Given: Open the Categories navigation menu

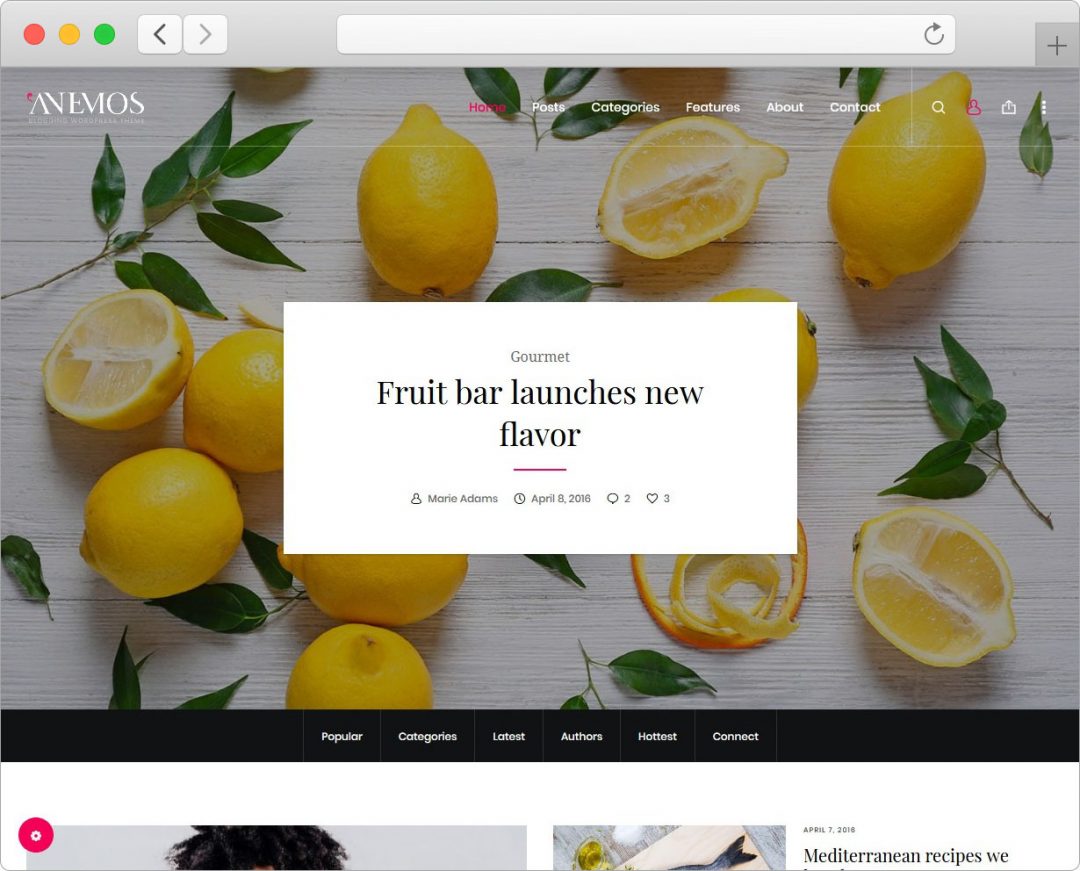Looking at the screenshot, I should click(x=625, y=107).
